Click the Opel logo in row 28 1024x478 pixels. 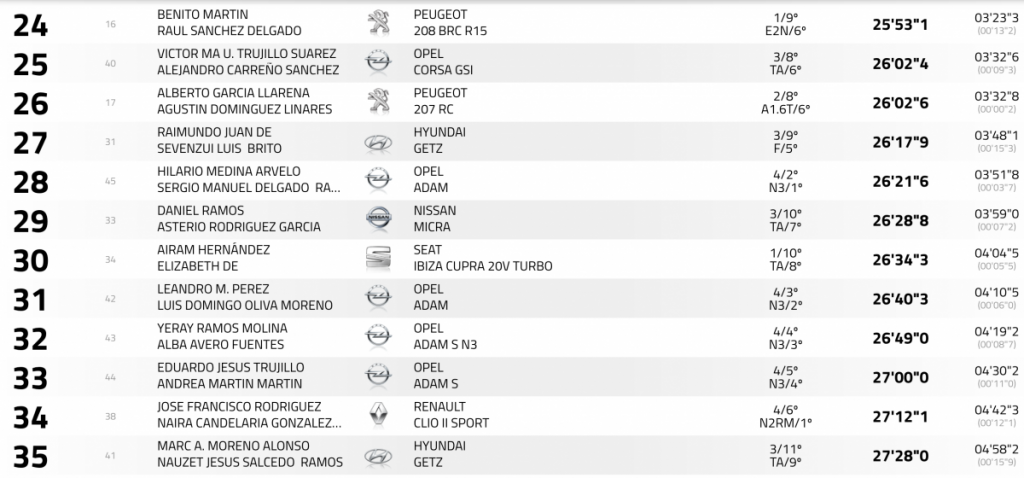(x=378, y=180)
